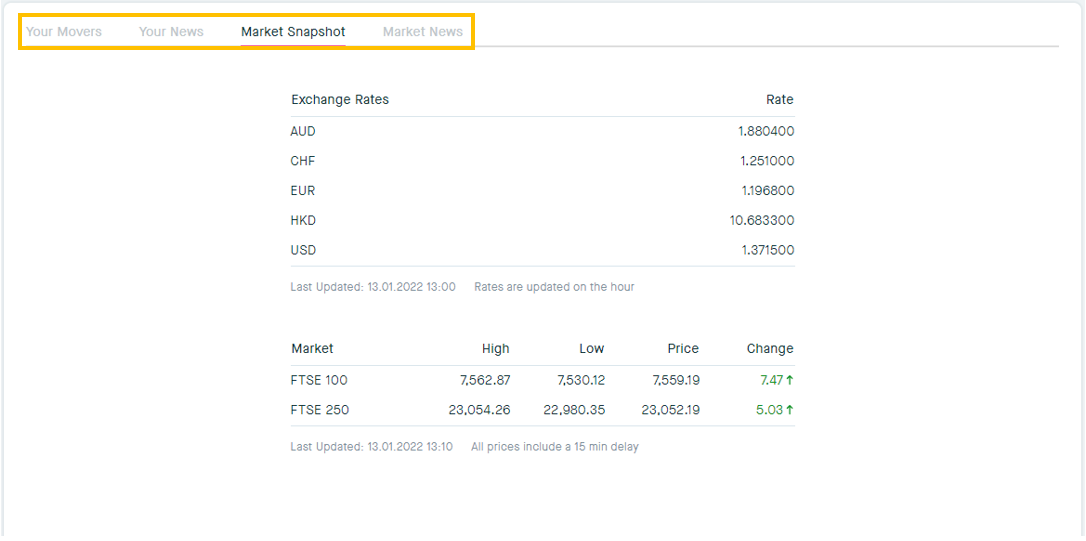Click the High column header

(x=495, y=349)
